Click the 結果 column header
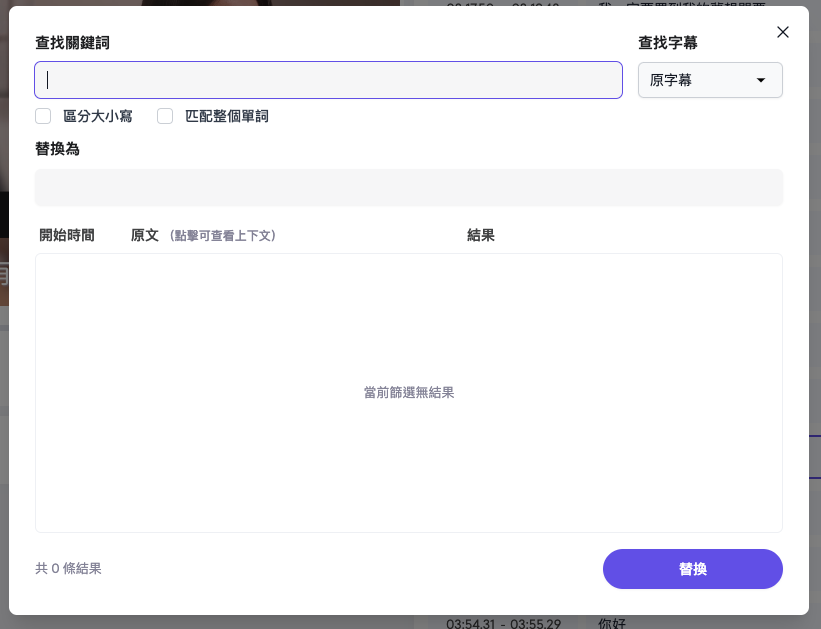The width and height of the screenshot is (821, 629). coord(481,235)
